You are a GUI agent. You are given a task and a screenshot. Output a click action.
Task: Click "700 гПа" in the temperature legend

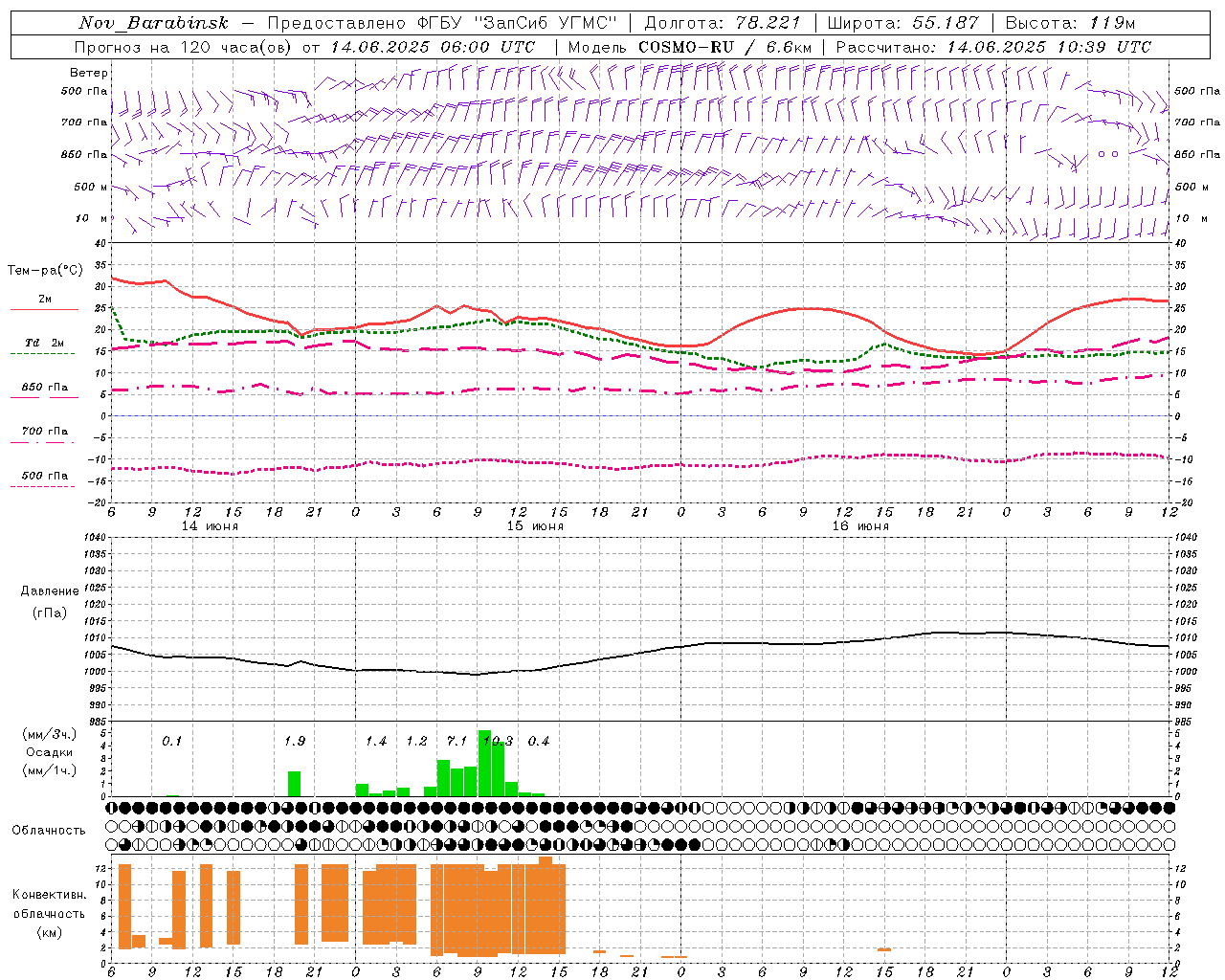(x=45, y=432)
